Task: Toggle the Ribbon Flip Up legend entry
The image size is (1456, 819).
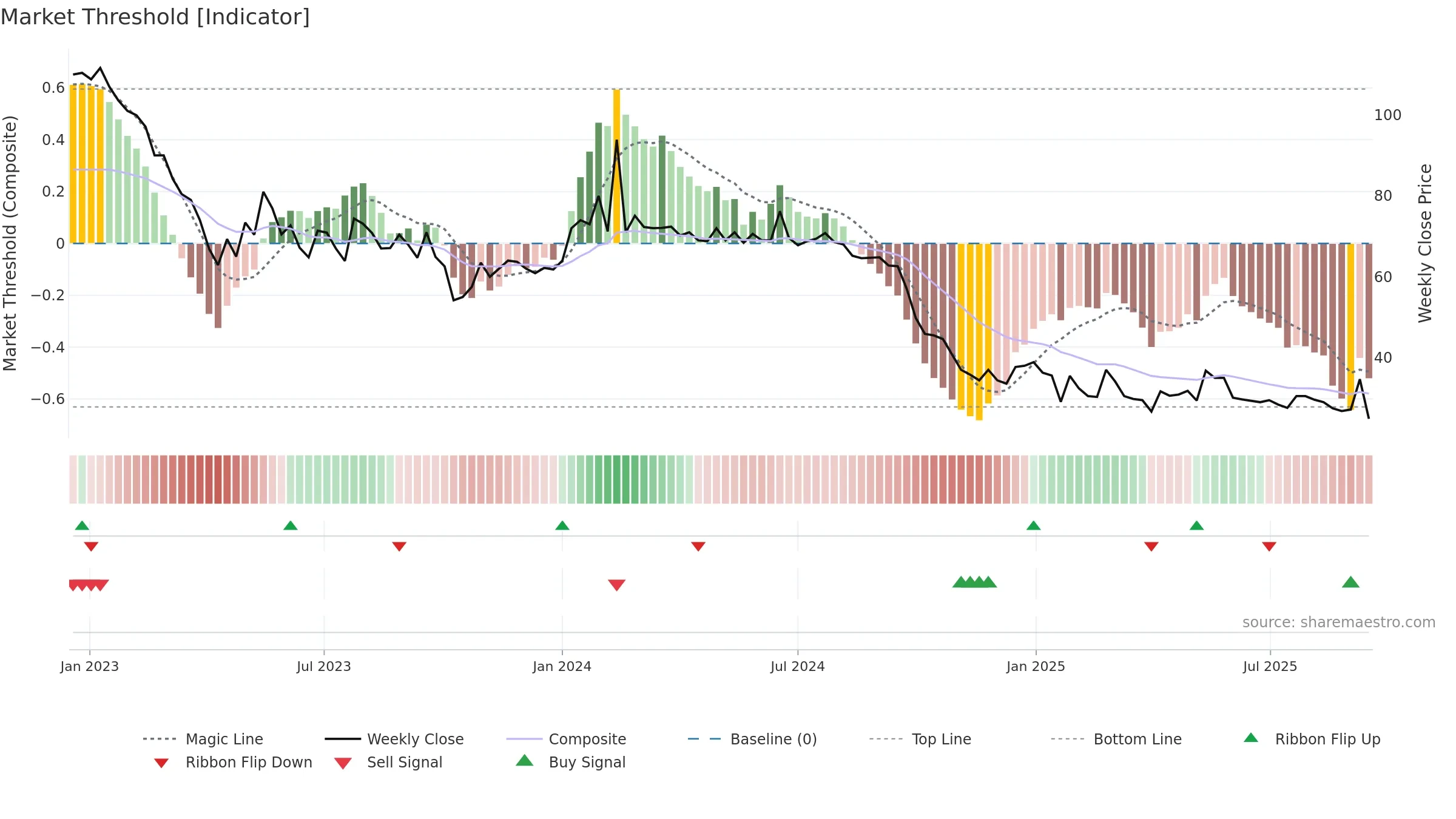Action: point(1312,739)
